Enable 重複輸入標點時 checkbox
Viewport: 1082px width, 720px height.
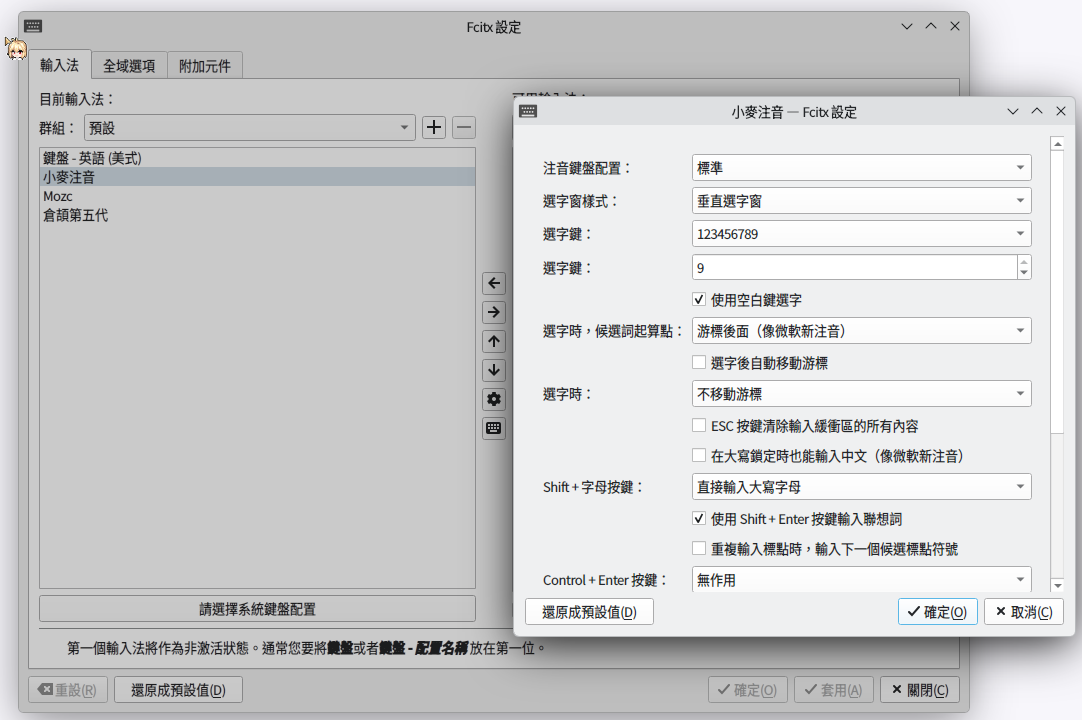[699, 549]
